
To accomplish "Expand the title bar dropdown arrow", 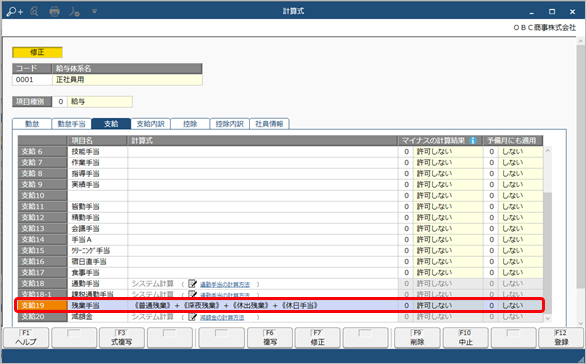I will coord(95,12).
